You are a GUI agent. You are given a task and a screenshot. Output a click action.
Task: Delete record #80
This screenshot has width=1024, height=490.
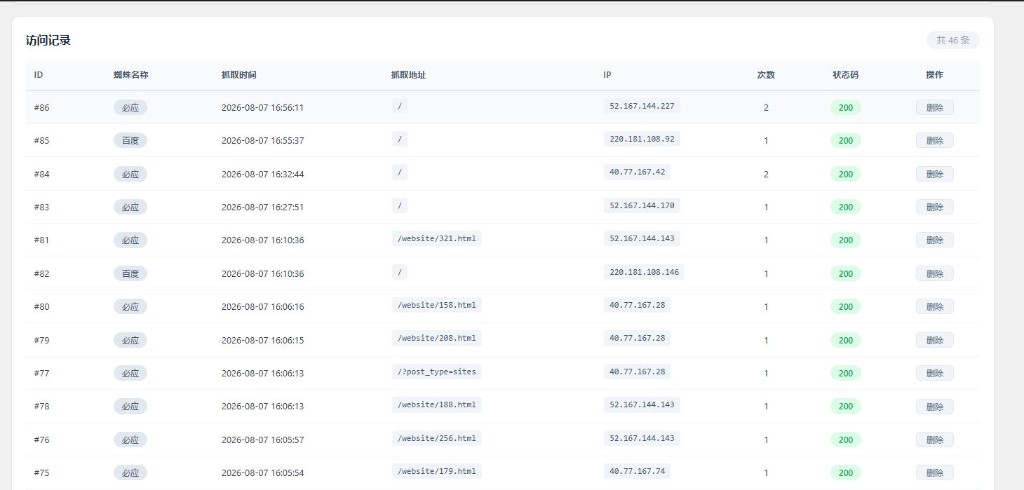click(x=934, y=306)
